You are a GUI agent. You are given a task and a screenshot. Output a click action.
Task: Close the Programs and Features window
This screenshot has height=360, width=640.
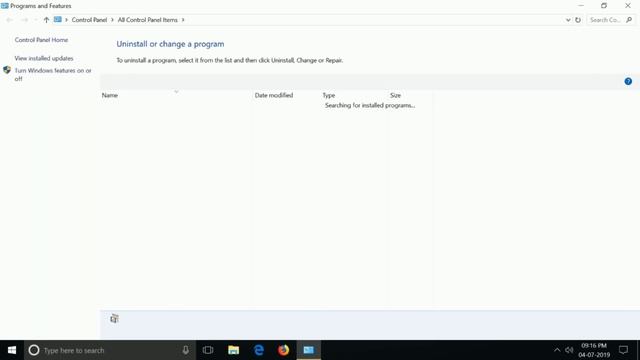[x=628, y=6]
